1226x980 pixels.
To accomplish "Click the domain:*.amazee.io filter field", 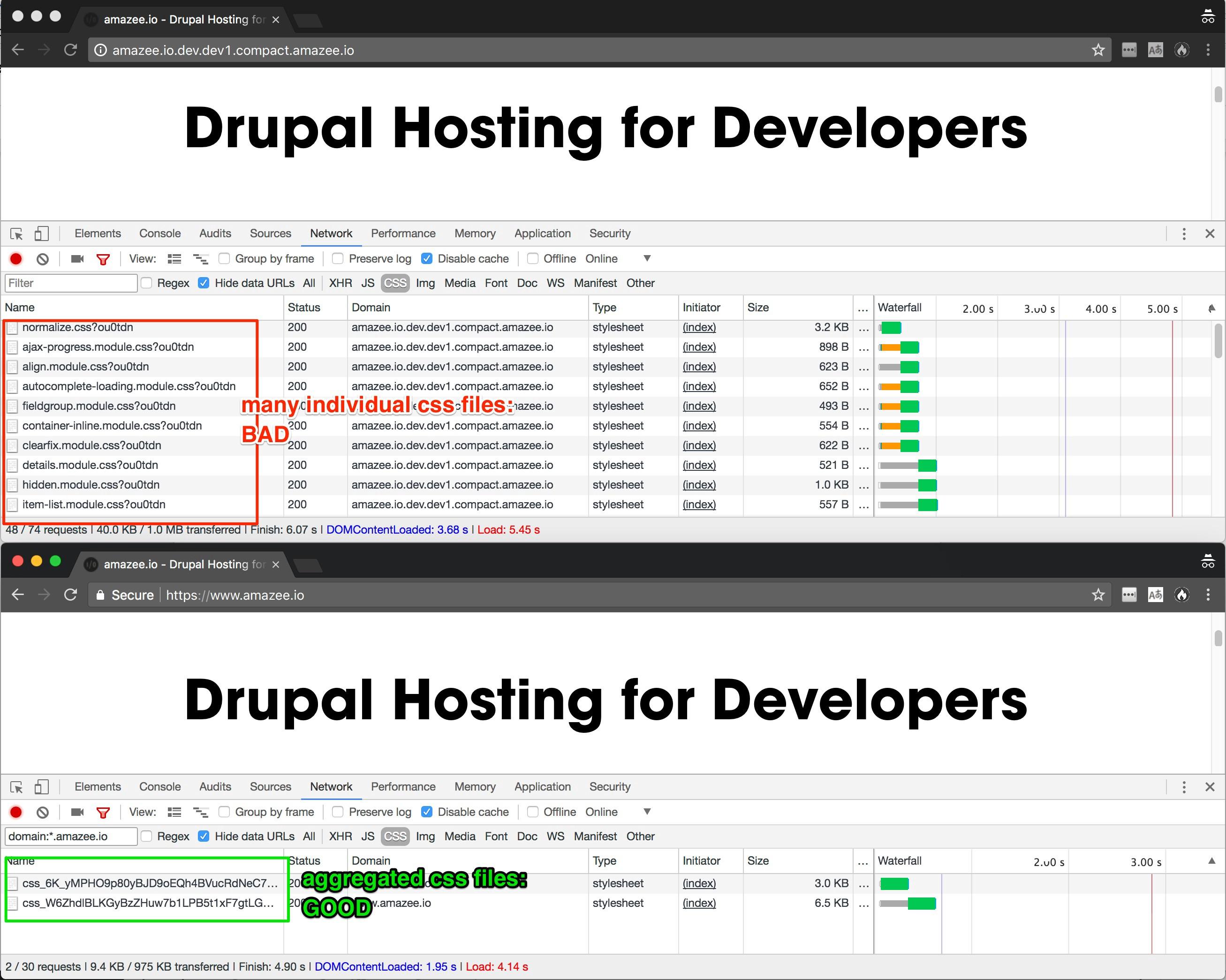I will pos(71,836).
